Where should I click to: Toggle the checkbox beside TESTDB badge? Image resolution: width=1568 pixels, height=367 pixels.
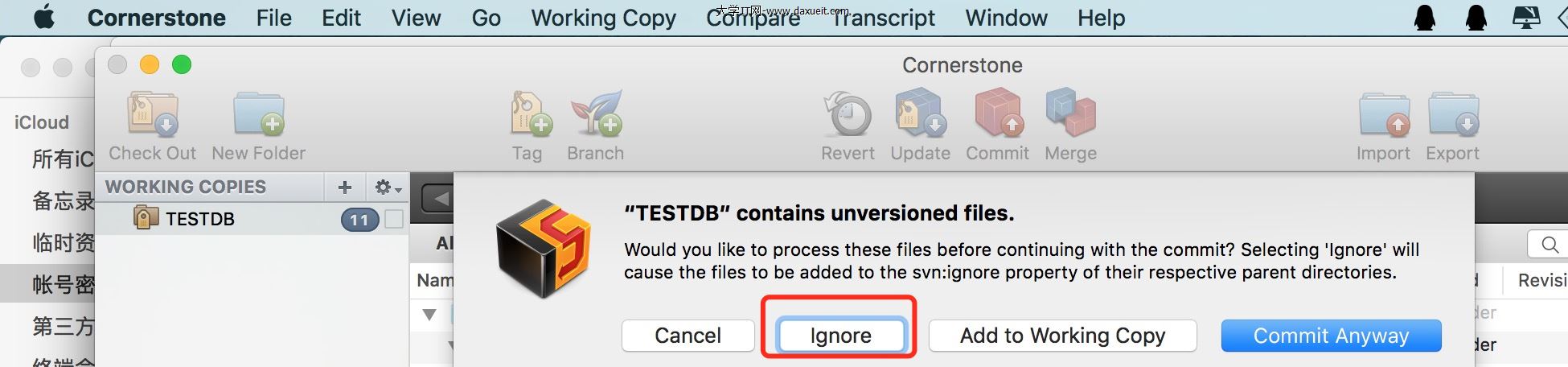(394, 219)
